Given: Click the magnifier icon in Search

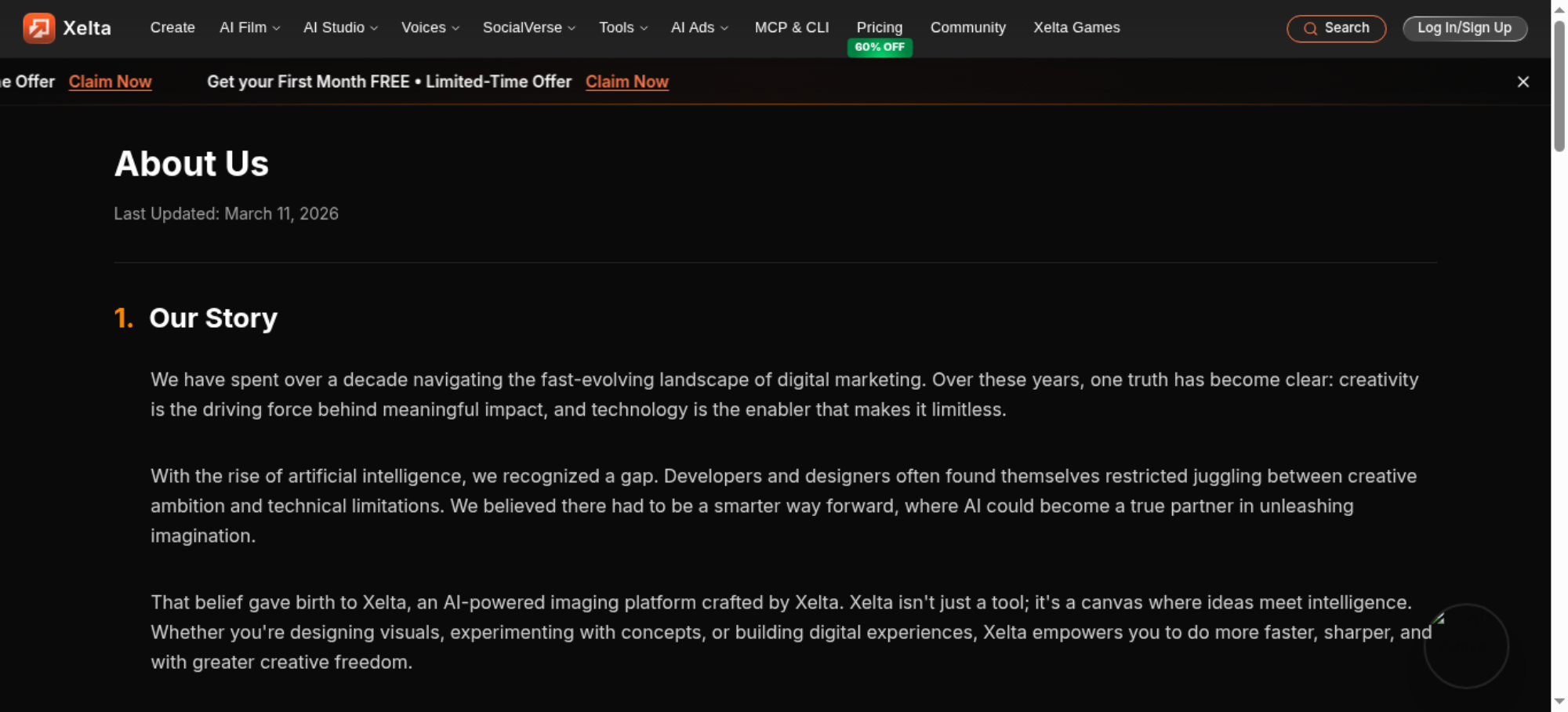Looking at the screenshot, I should coord(1310,28).
